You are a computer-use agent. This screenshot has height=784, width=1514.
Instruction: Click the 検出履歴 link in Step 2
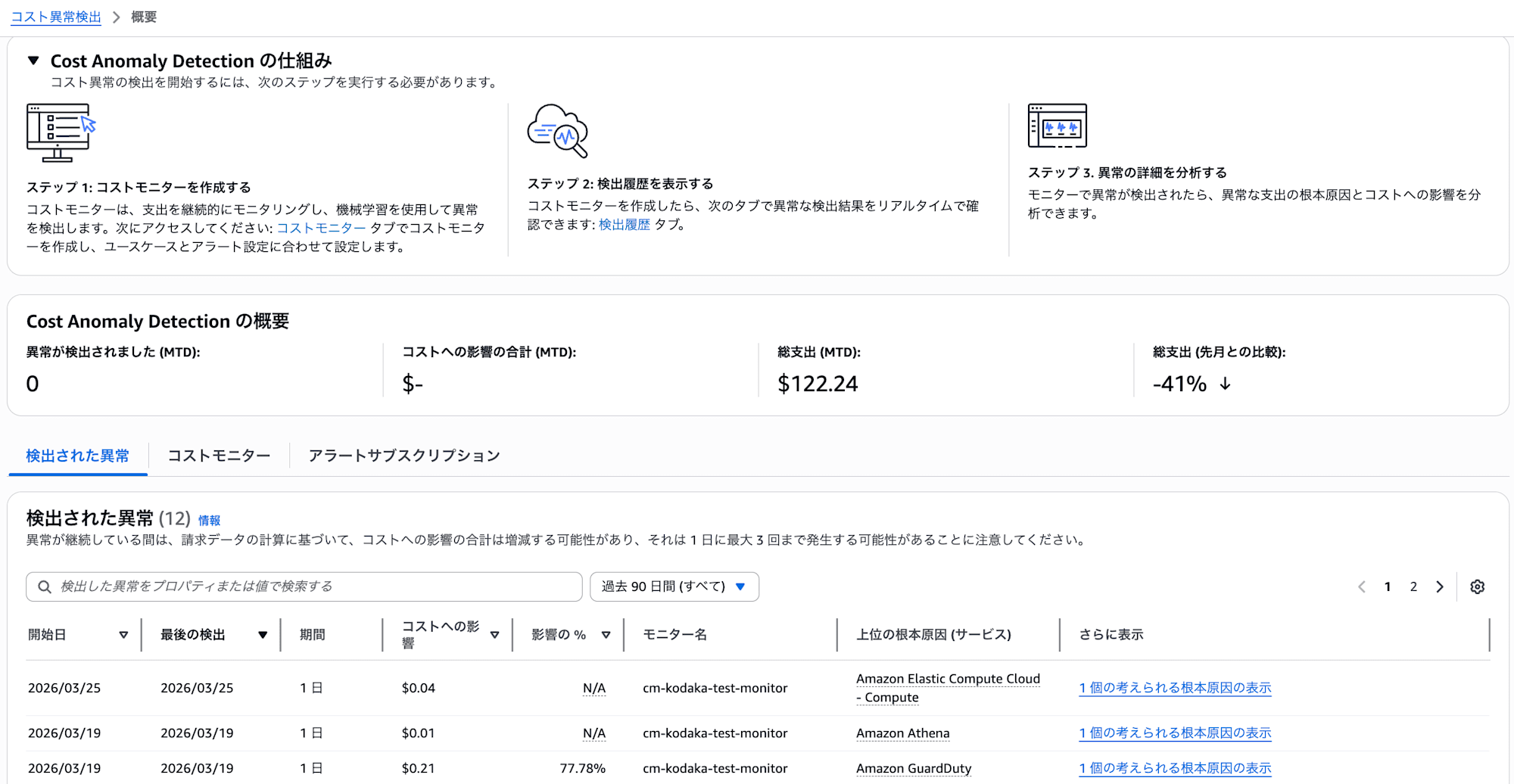(624, 224)
